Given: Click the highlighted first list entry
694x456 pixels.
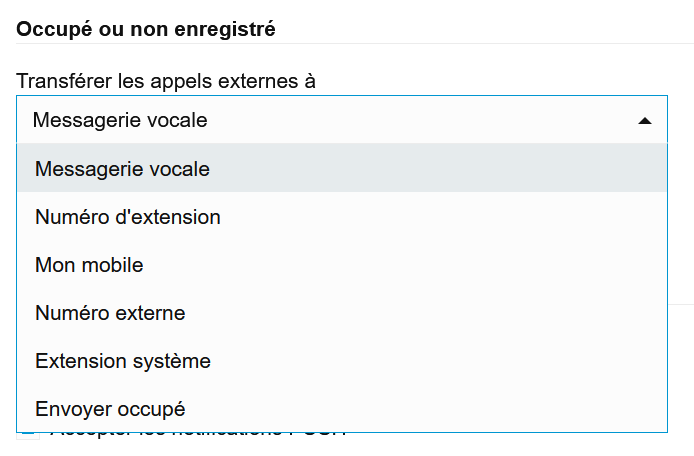Looking at the screenshot, I should (340, 169).
